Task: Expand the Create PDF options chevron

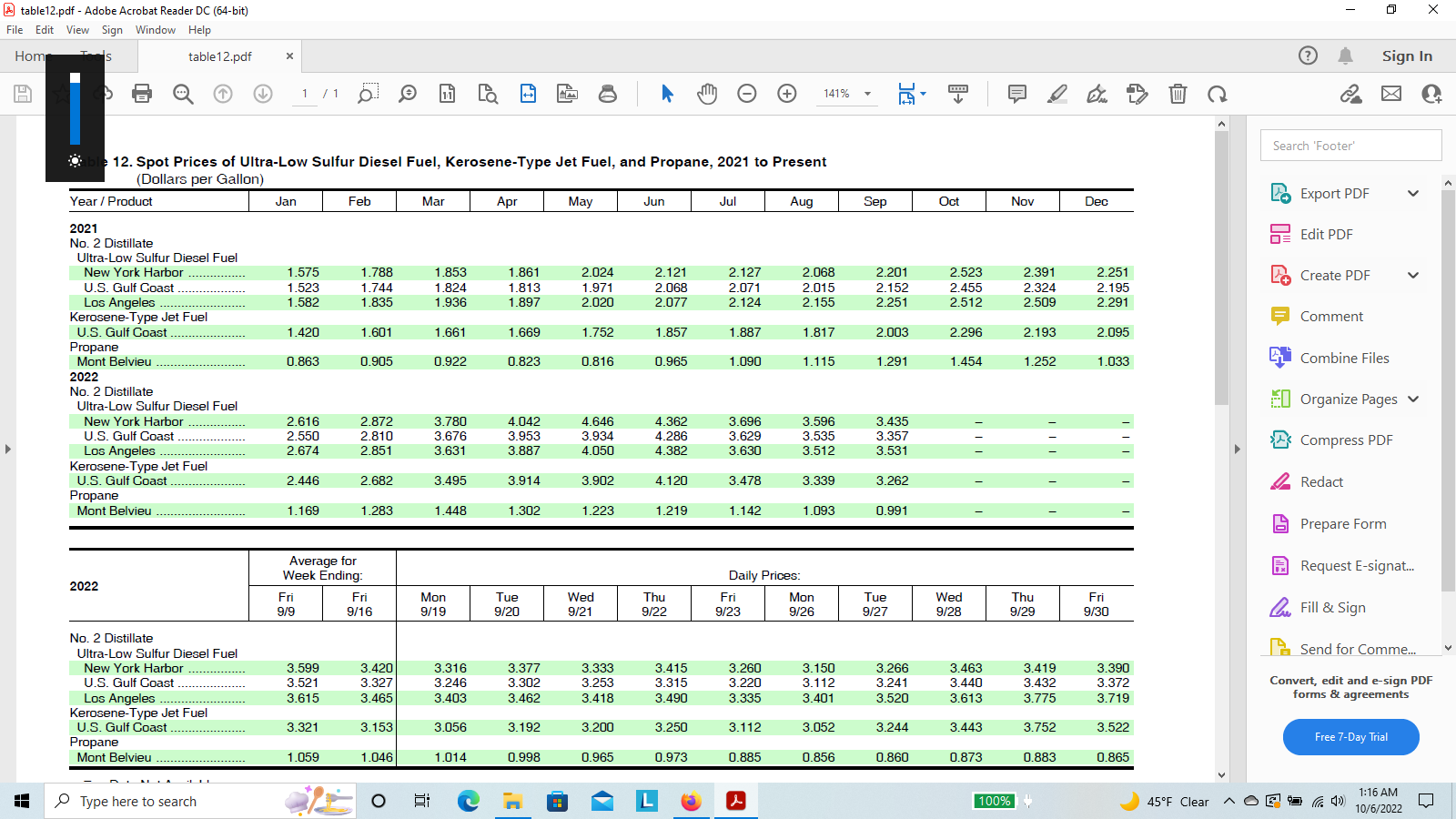Action: coord(1413,275)
